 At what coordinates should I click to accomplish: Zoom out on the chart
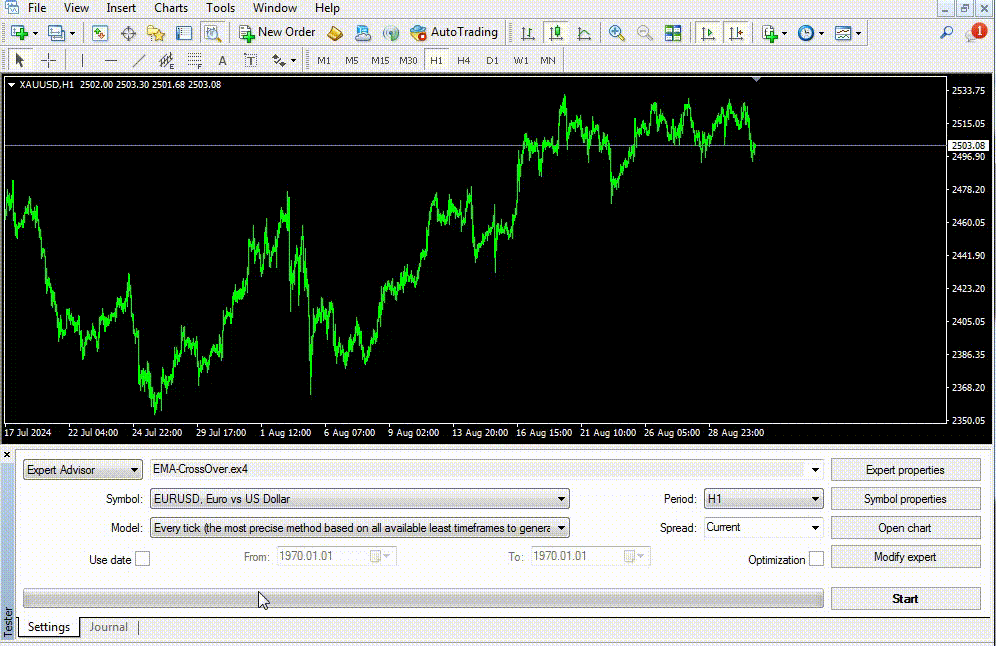[x=645, y=33]
